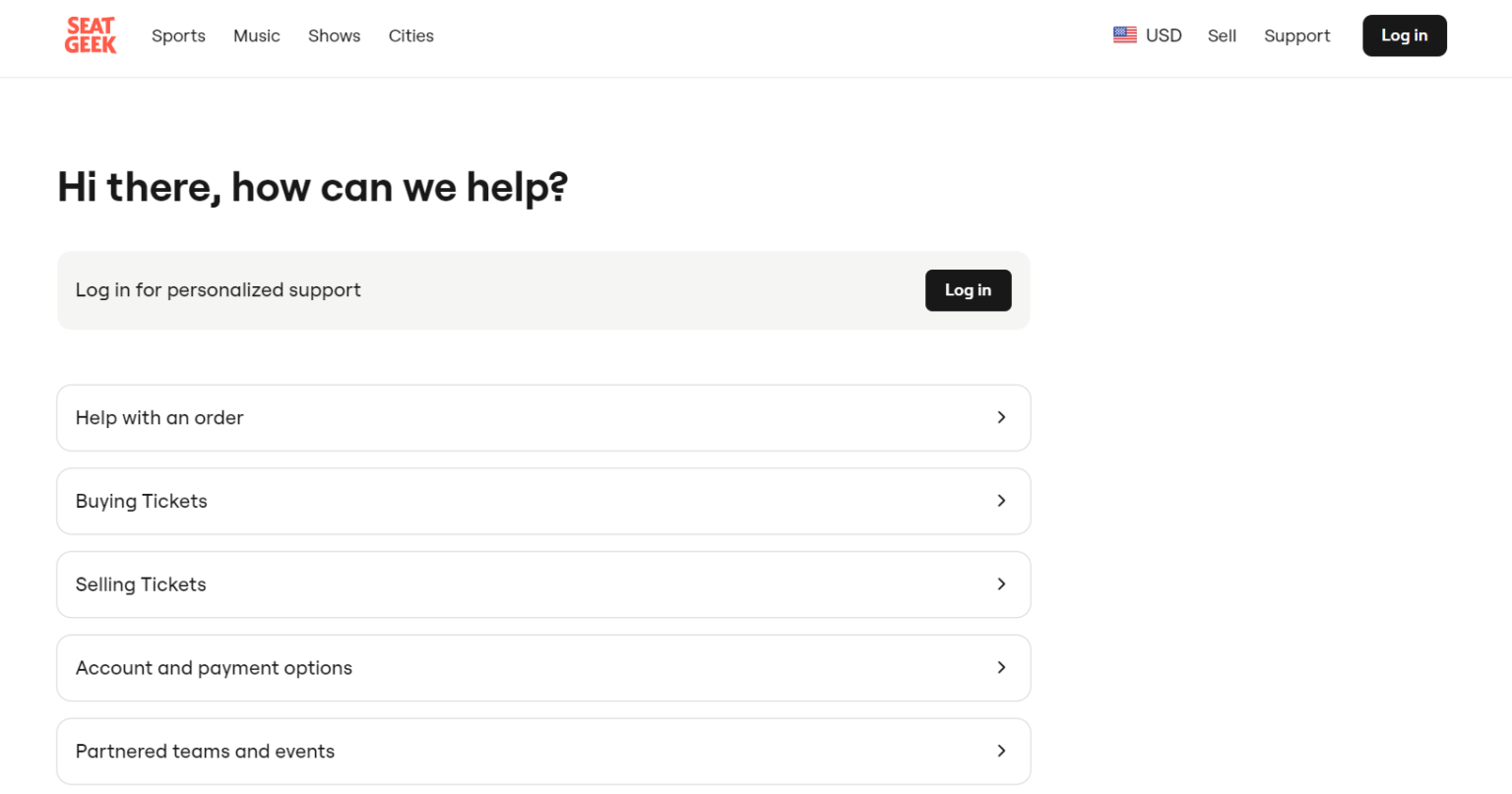Screen dimensions: 1512x794
Task: Go to the Sell page link
Action: [1222, 35]
